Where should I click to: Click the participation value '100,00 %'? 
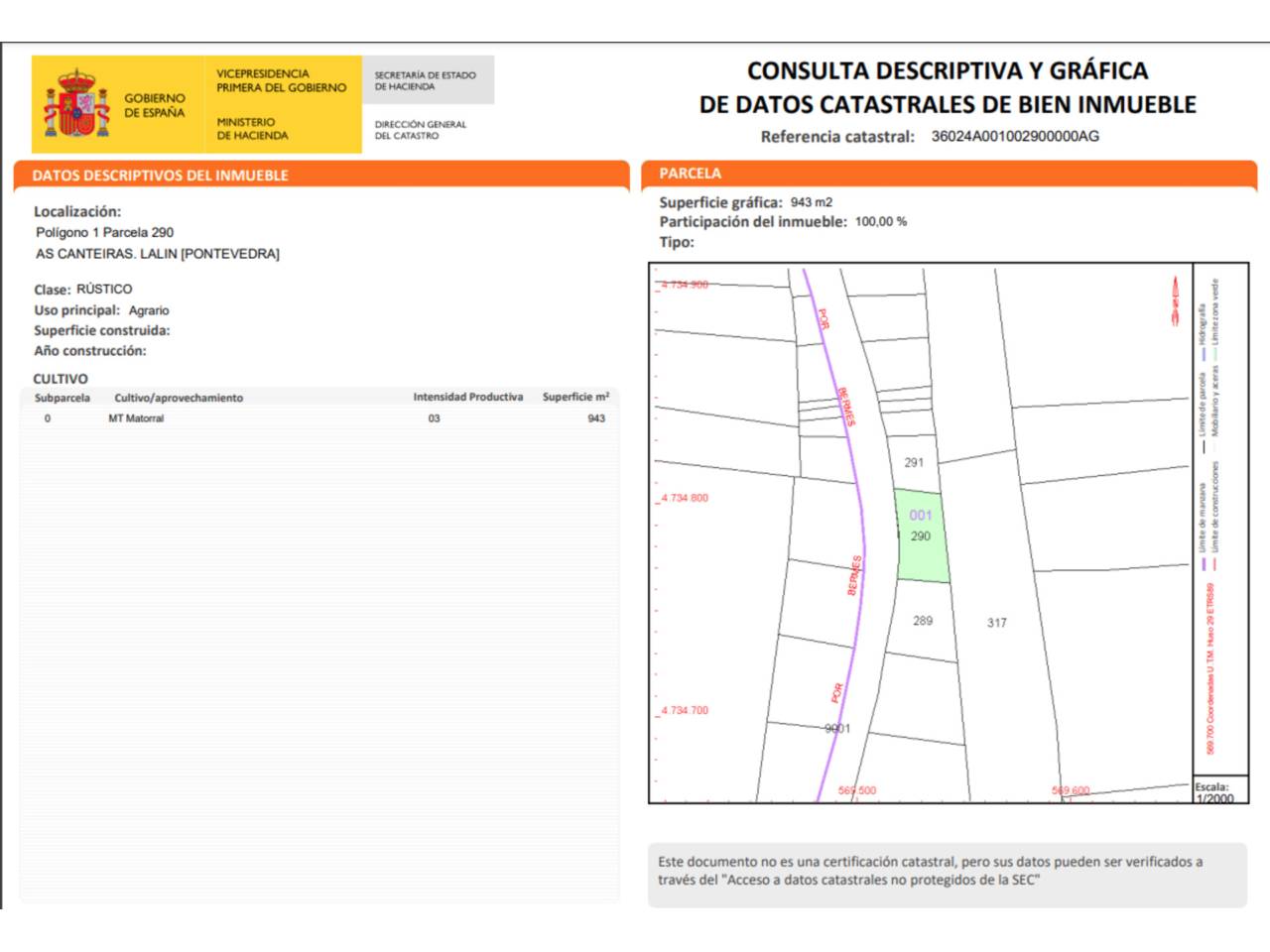pos(881,222)
